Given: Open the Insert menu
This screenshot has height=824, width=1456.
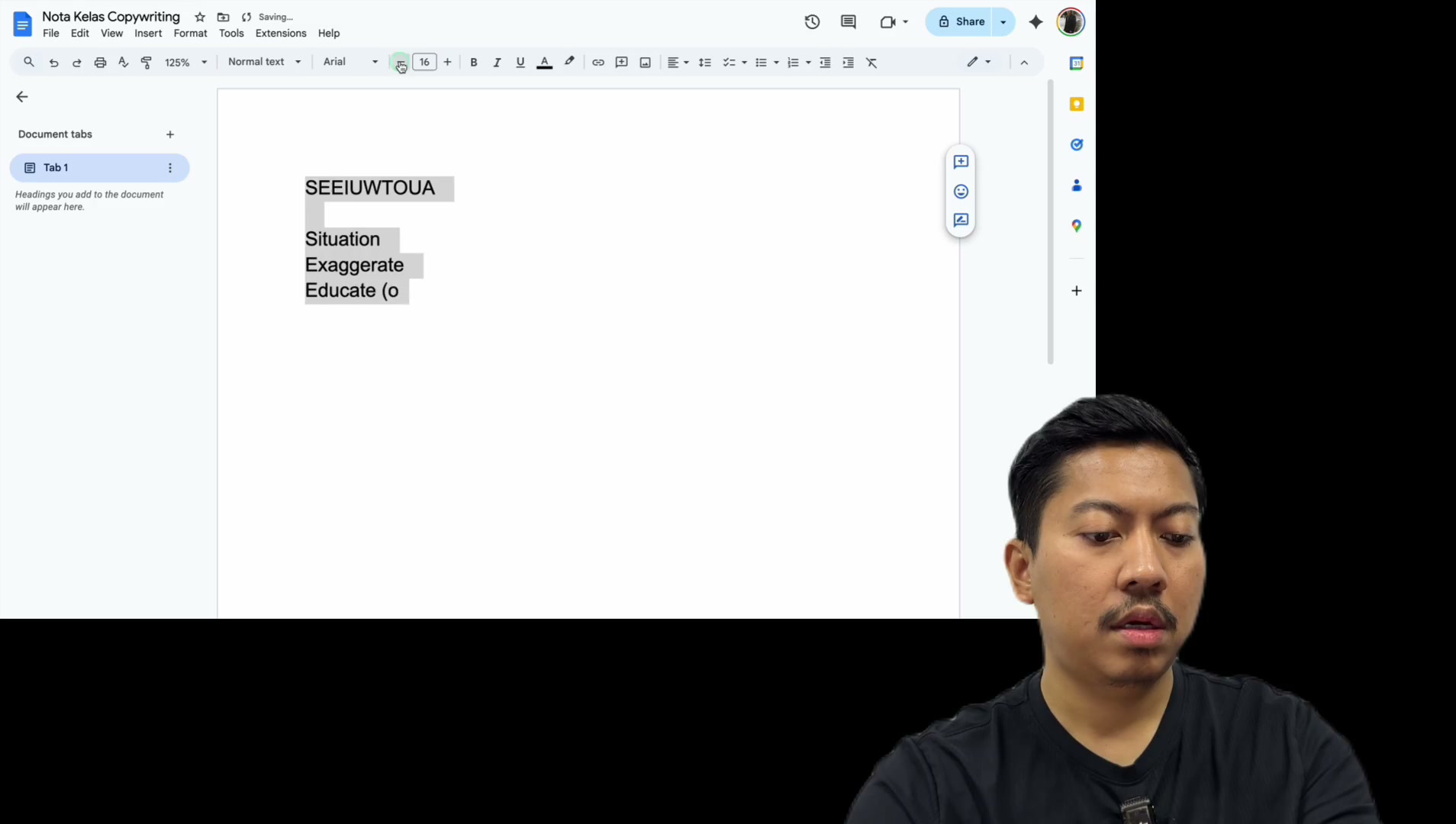Looking at the screenshot, I should (x=148, y=33).
